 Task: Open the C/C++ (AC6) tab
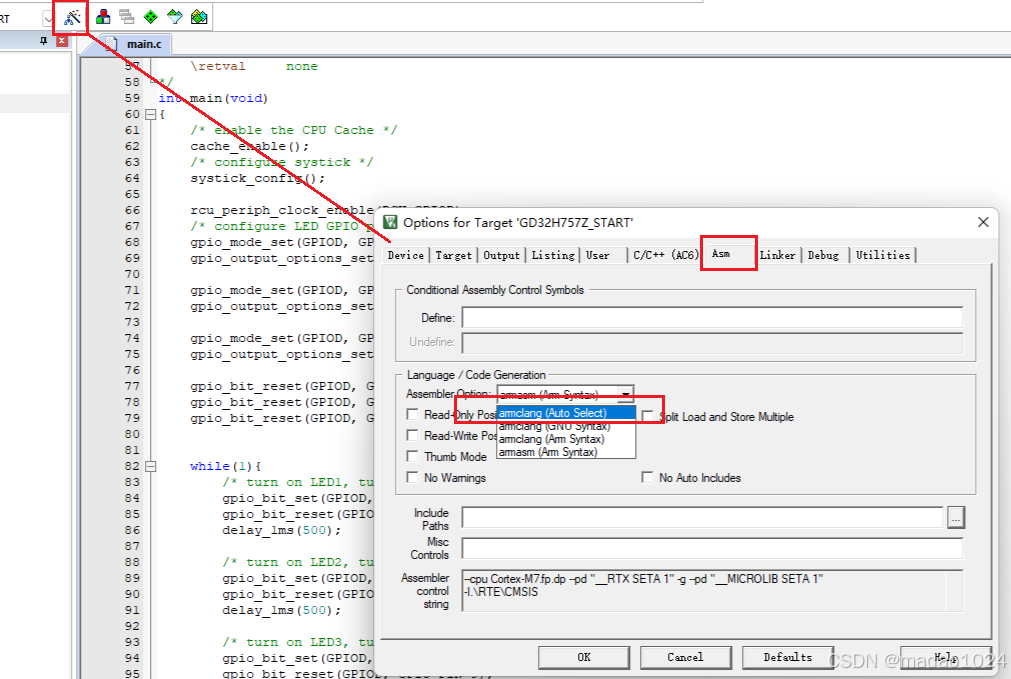click(x=665, y=255)
